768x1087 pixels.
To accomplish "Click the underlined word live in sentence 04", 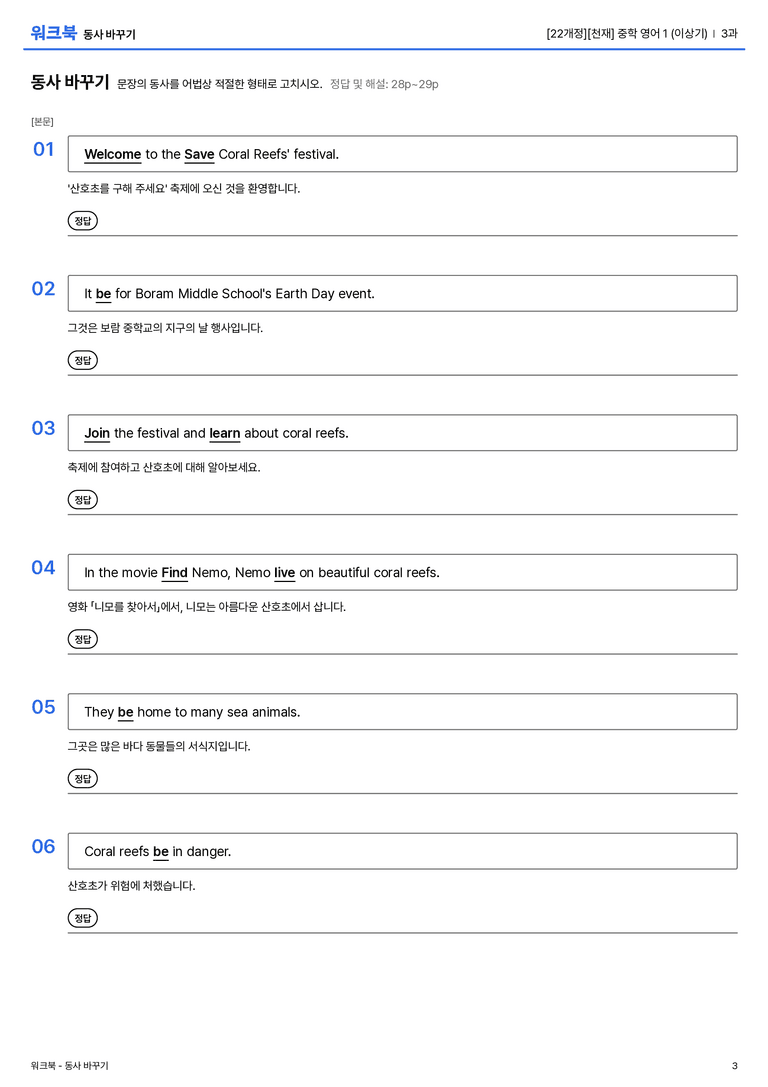I will pos(284,573).
